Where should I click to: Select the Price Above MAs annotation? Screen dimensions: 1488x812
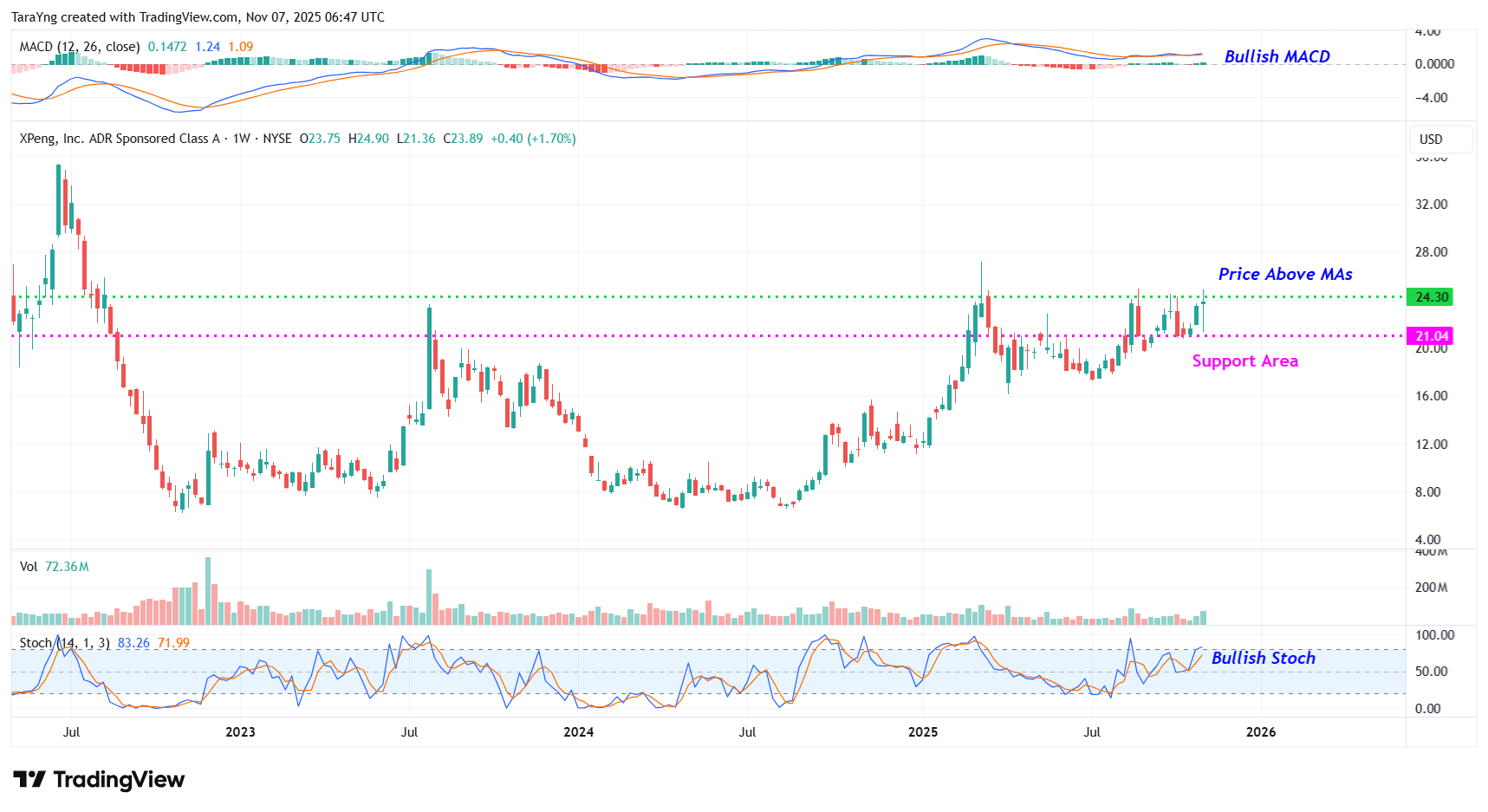click(1284, 274)
